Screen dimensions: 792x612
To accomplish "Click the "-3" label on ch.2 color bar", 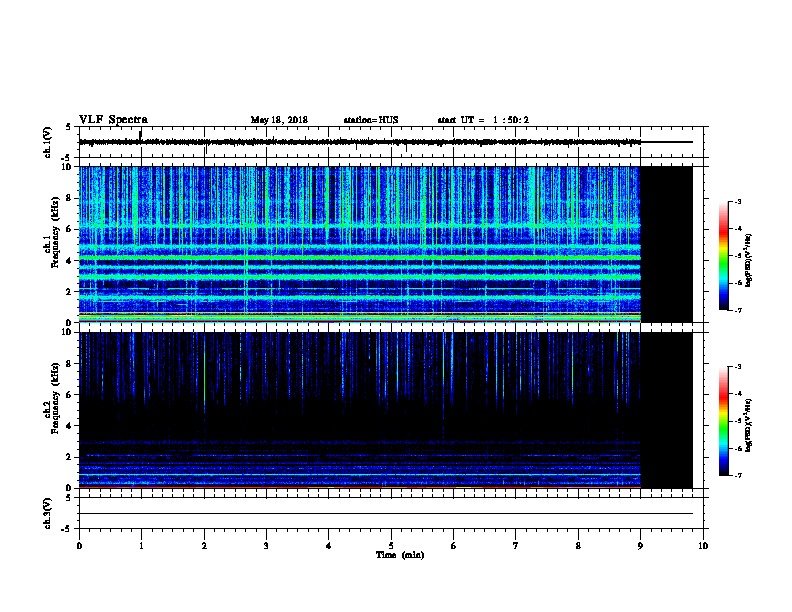I will pos(737,367).
